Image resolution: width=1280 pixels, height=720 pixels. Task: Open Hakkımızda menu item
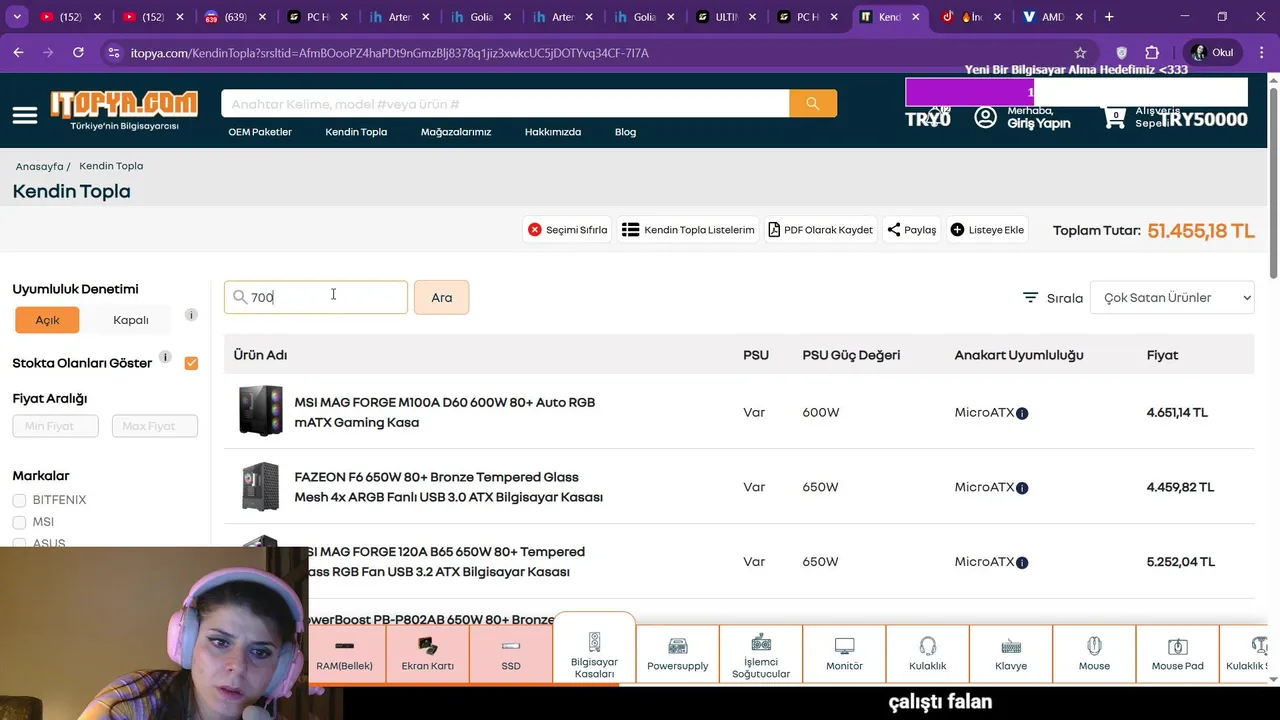(x=553, y=132)
